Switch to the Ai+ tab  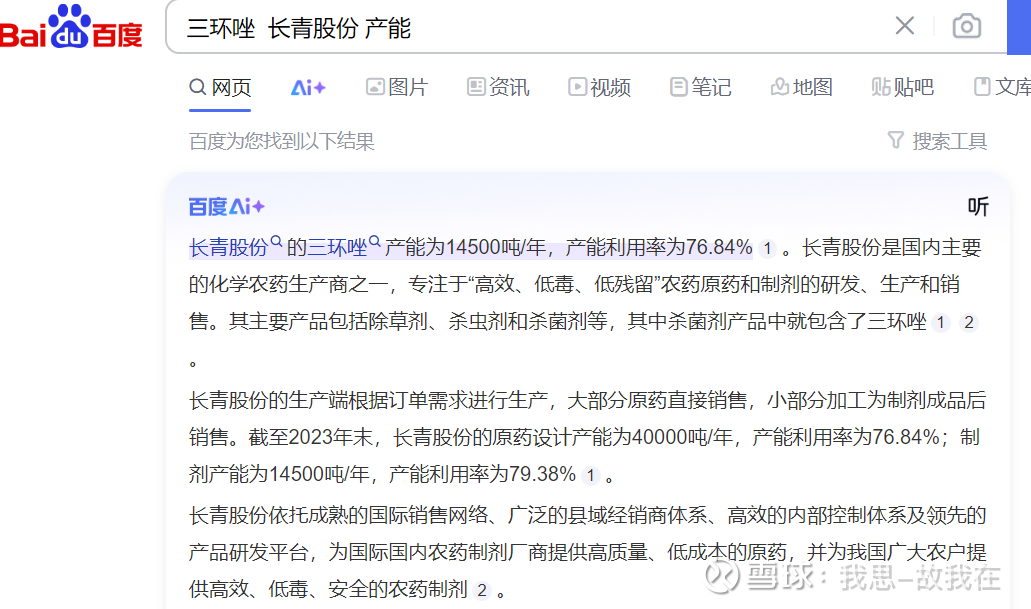308,87
